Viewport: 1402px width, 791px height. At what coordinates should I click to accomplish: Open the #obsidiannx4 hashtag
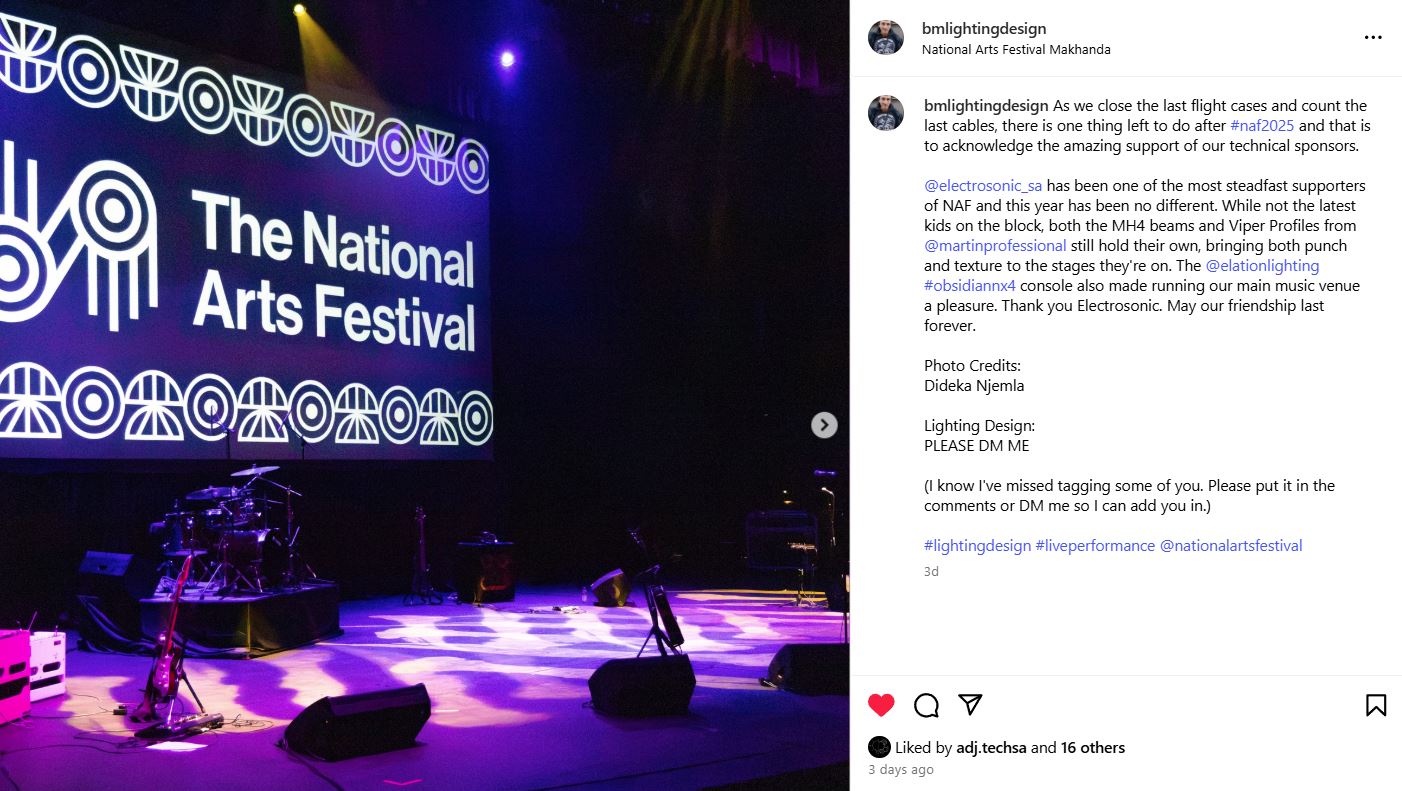pyautogui.click(x=969, y=286)
